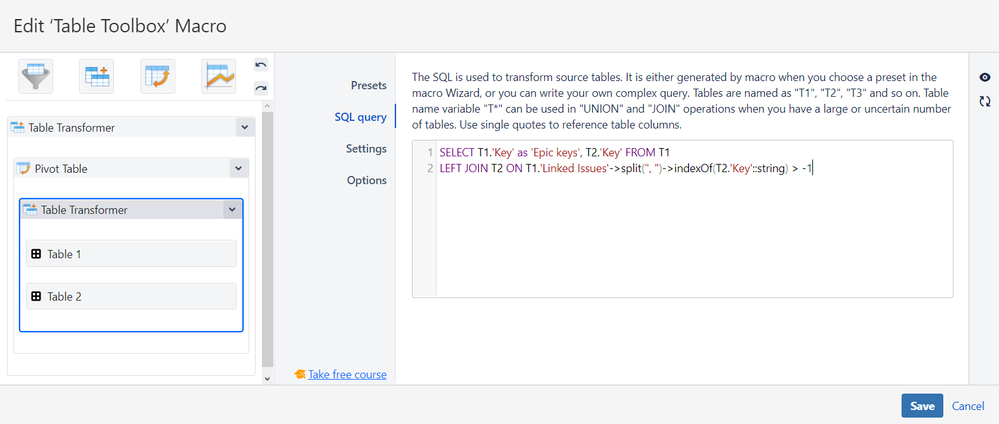Add a Table Filter macro via funnel icon

(x=36, y=77)
